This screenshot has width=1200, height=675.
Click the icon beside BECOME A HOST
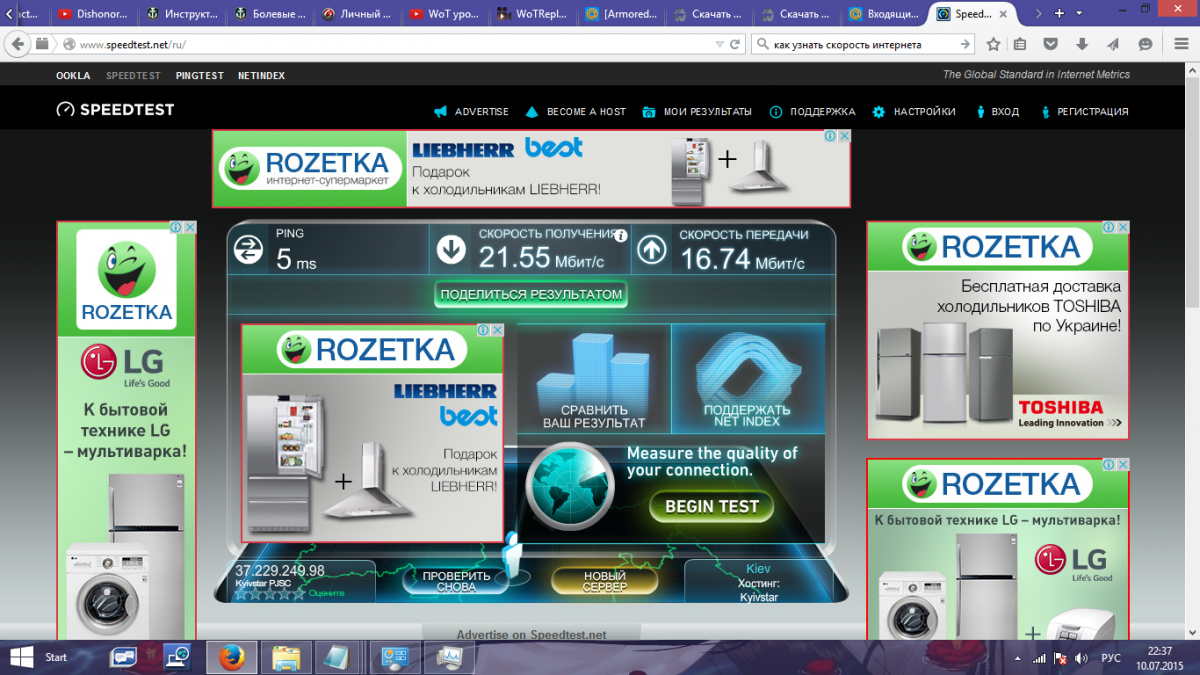pyautogui.click(x=532, y=112)
